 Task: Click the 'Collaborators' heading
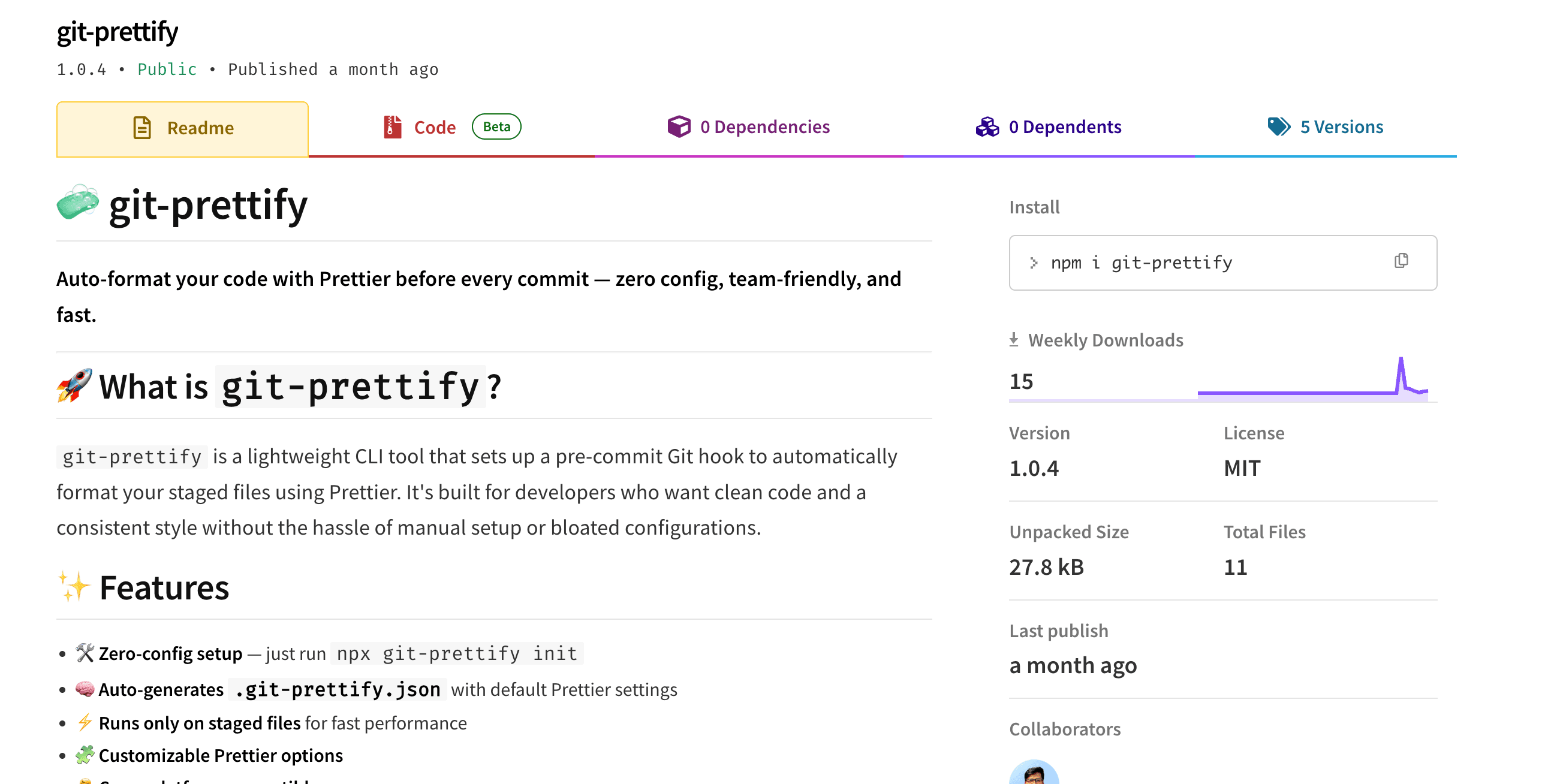tap(1064, 728)
